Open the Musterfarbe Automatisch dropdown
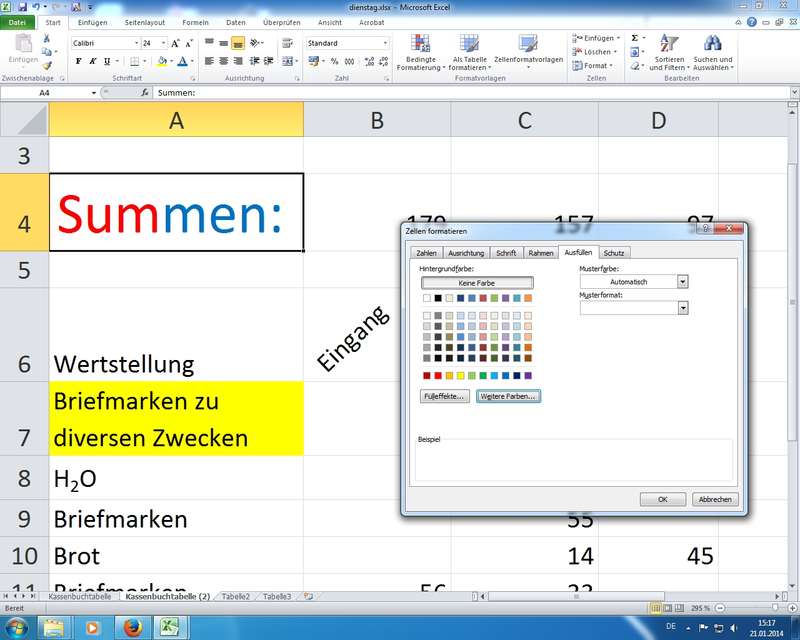Viewport: 800px width, 640px height. [682, 282]
